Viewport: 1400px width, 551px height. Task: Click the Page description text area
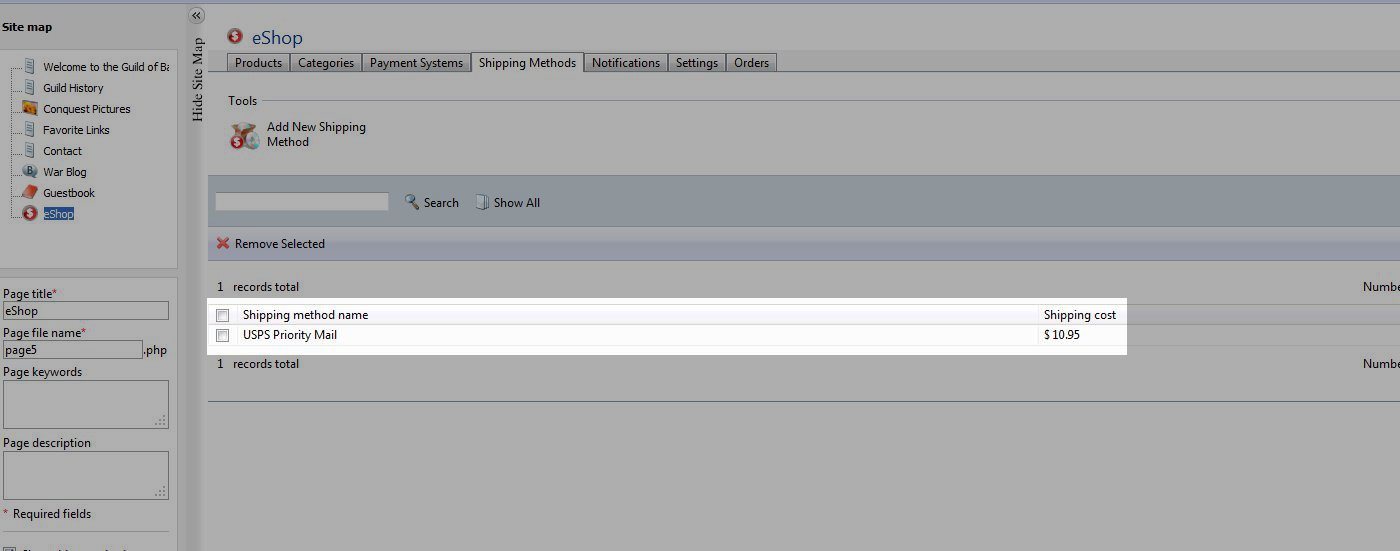click(85, 475)
